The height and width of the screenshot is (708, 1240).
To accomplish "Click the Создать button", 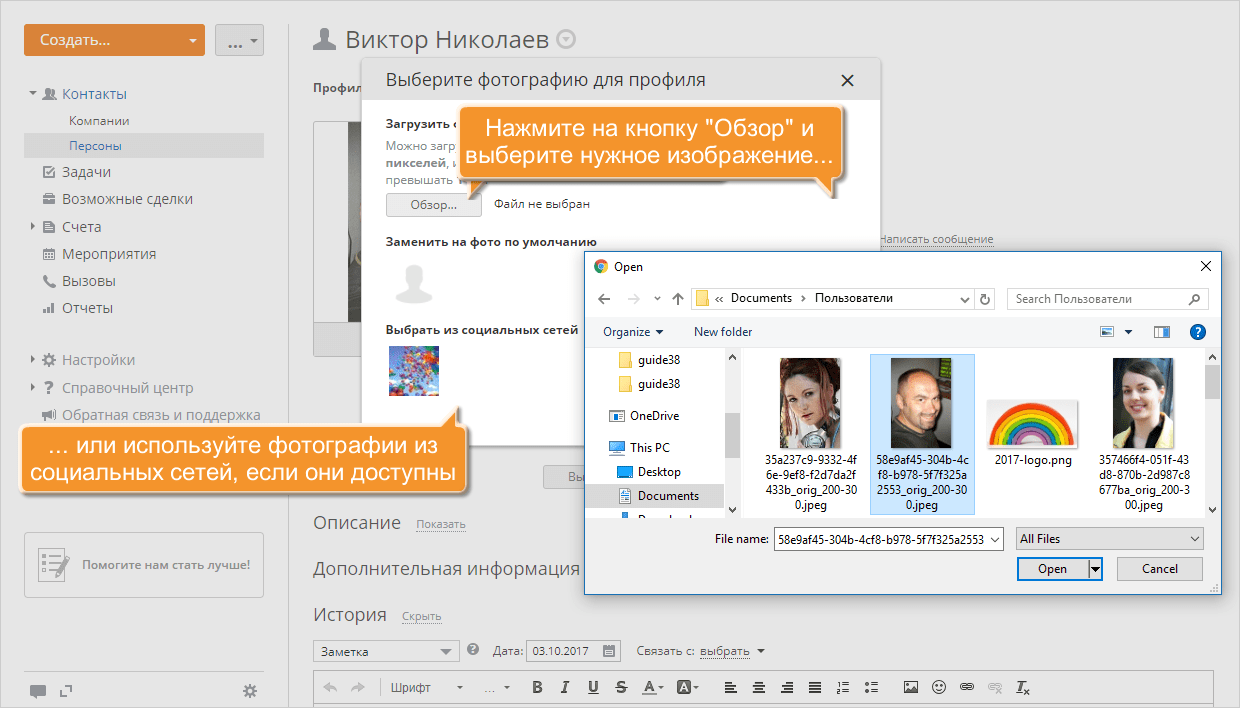I will point(114,40).
